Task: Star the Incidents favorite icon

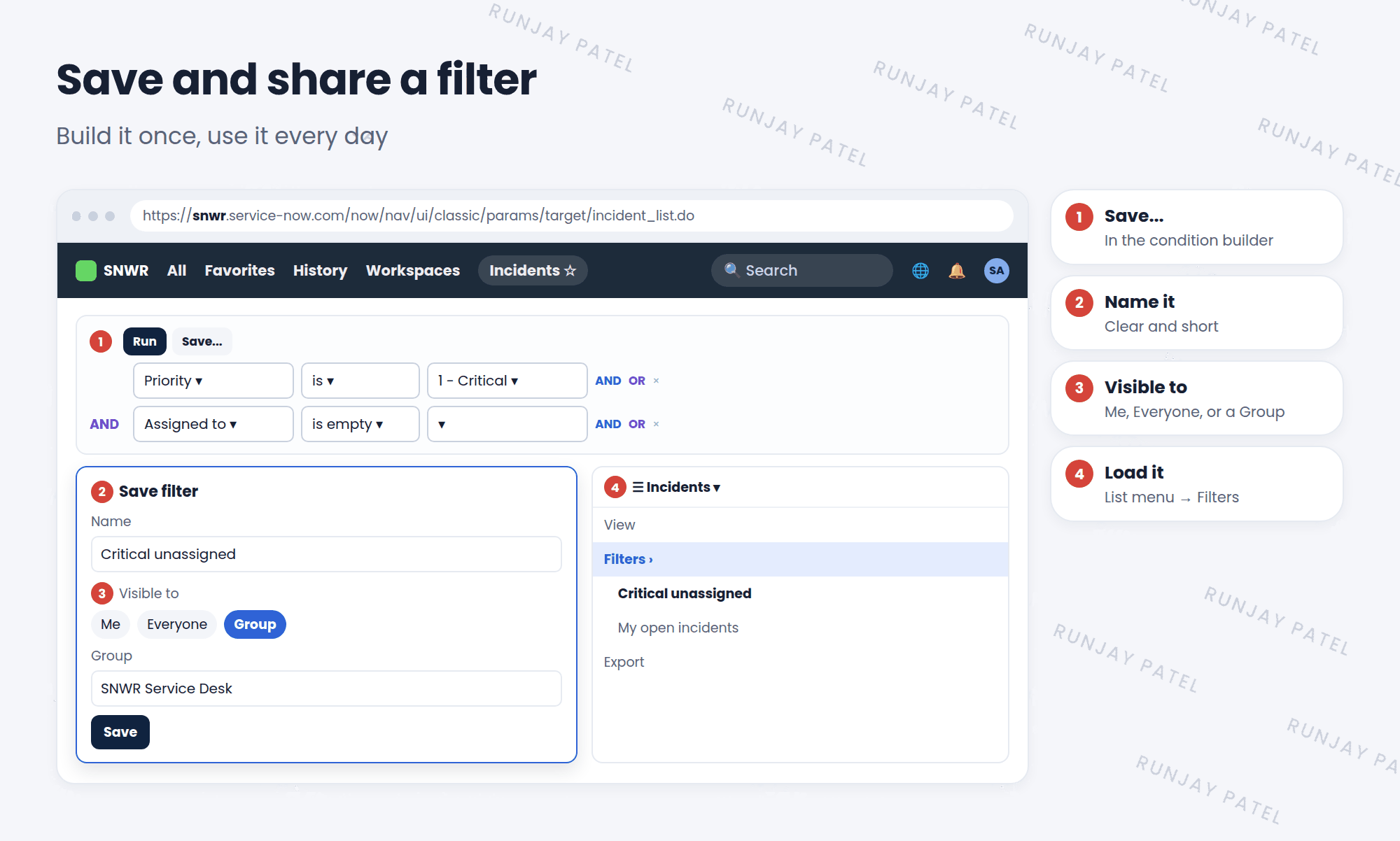Action: click(x=570, y=271)
